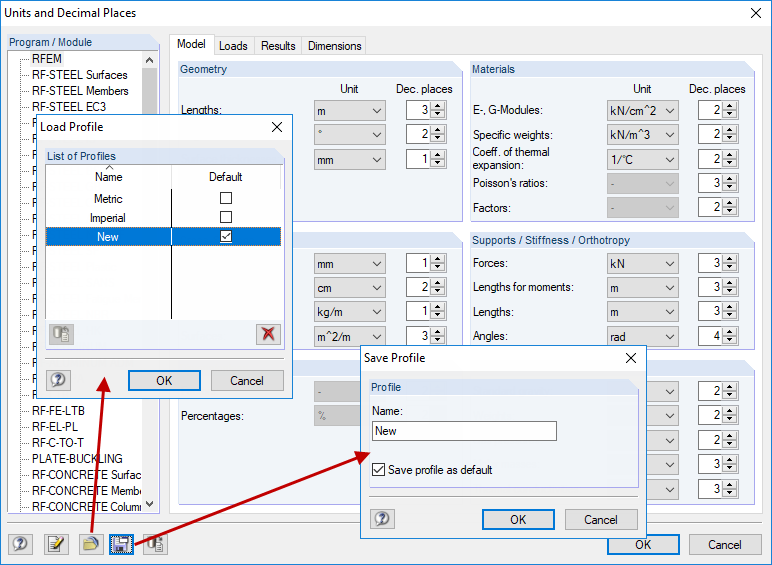
Task: Click the icon right of the floppy disk in main footer
Action: 155,544
